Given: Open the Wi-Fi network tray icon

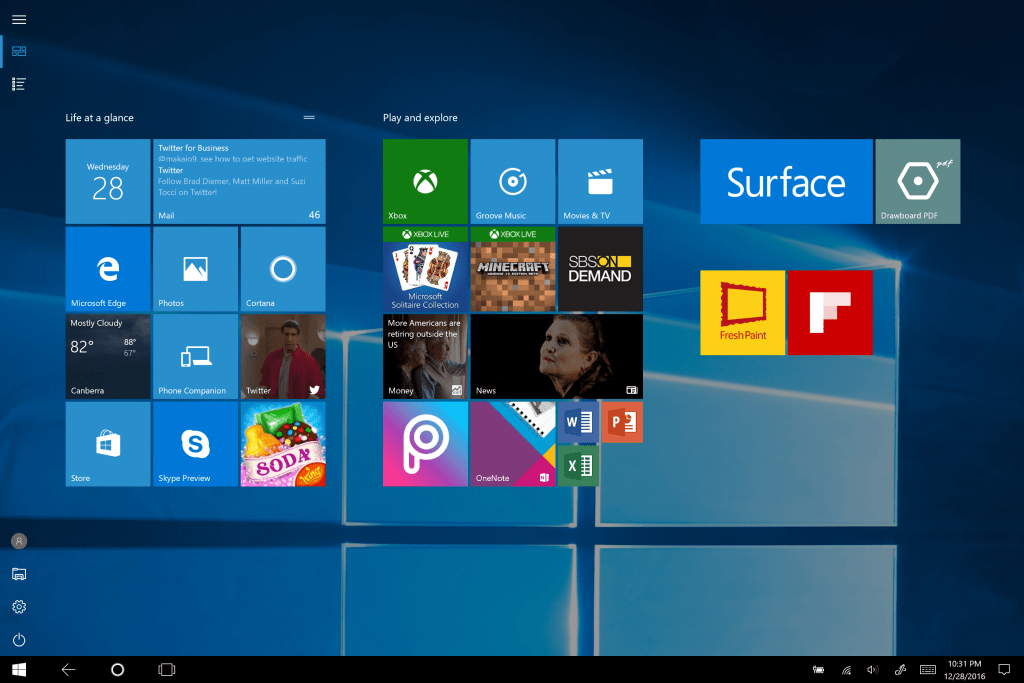Looking at the screenshot, I should 846,669.
